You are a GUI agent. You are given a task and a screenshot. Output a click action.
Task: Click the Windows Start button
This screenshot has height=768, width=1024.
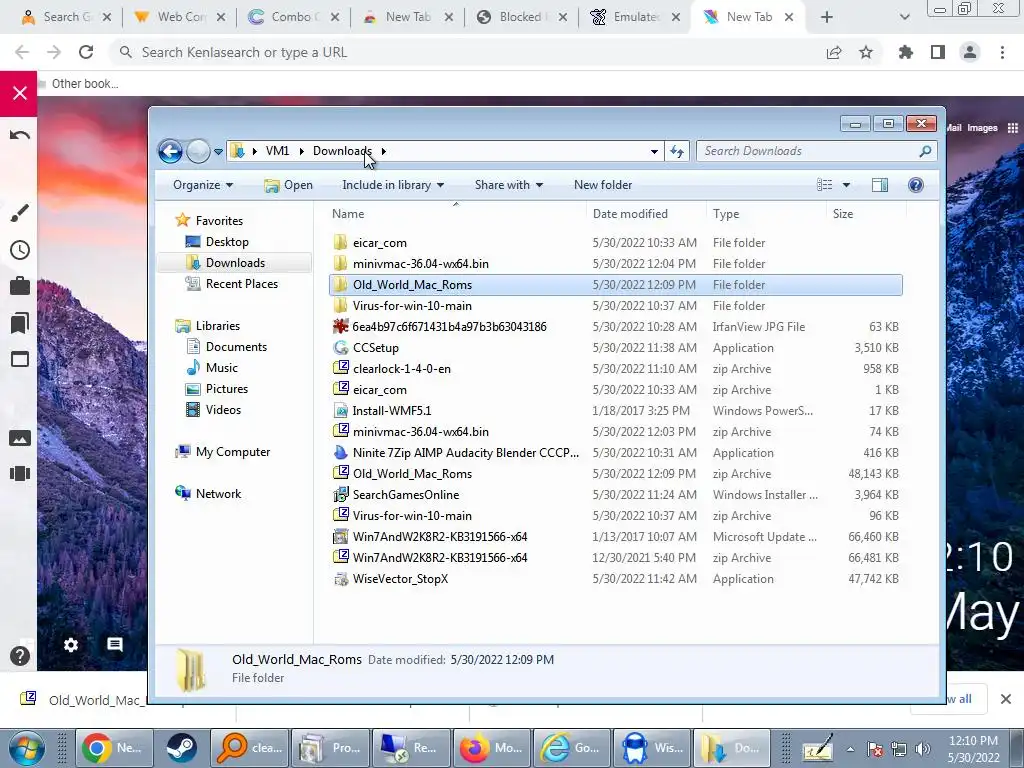coord(26,748)
